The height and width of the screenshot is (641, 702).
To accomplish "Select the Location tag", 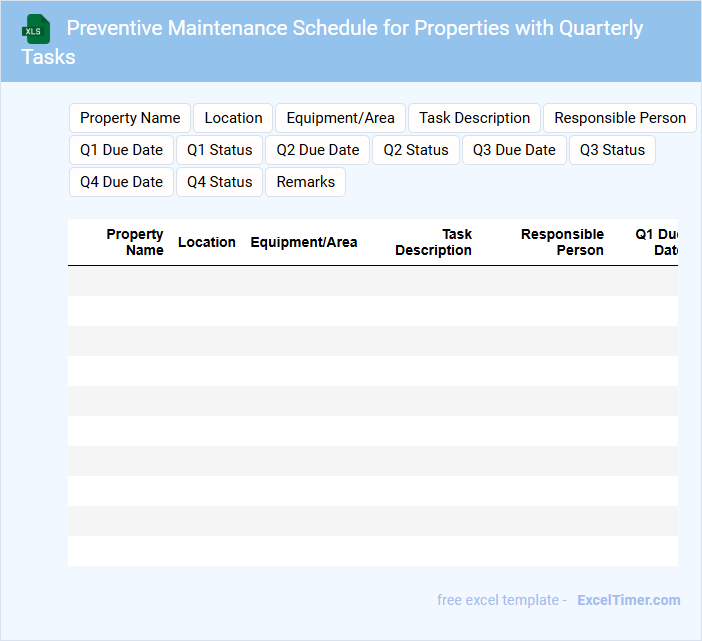I will pyautogui.click(x=233, y=118).
